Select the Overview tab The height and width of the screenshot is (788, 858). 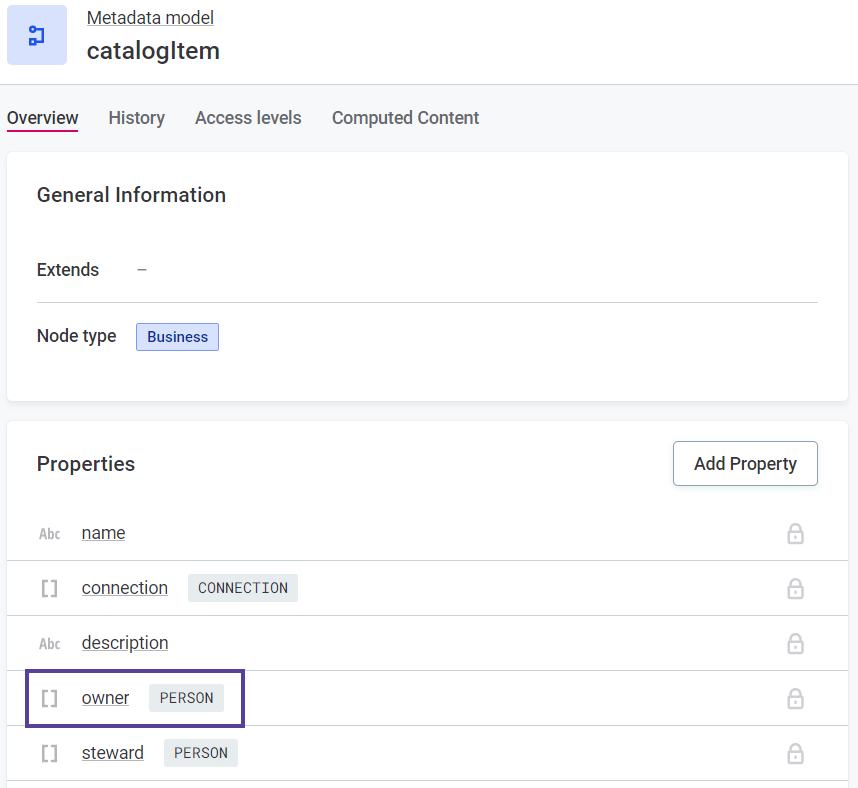42,118
